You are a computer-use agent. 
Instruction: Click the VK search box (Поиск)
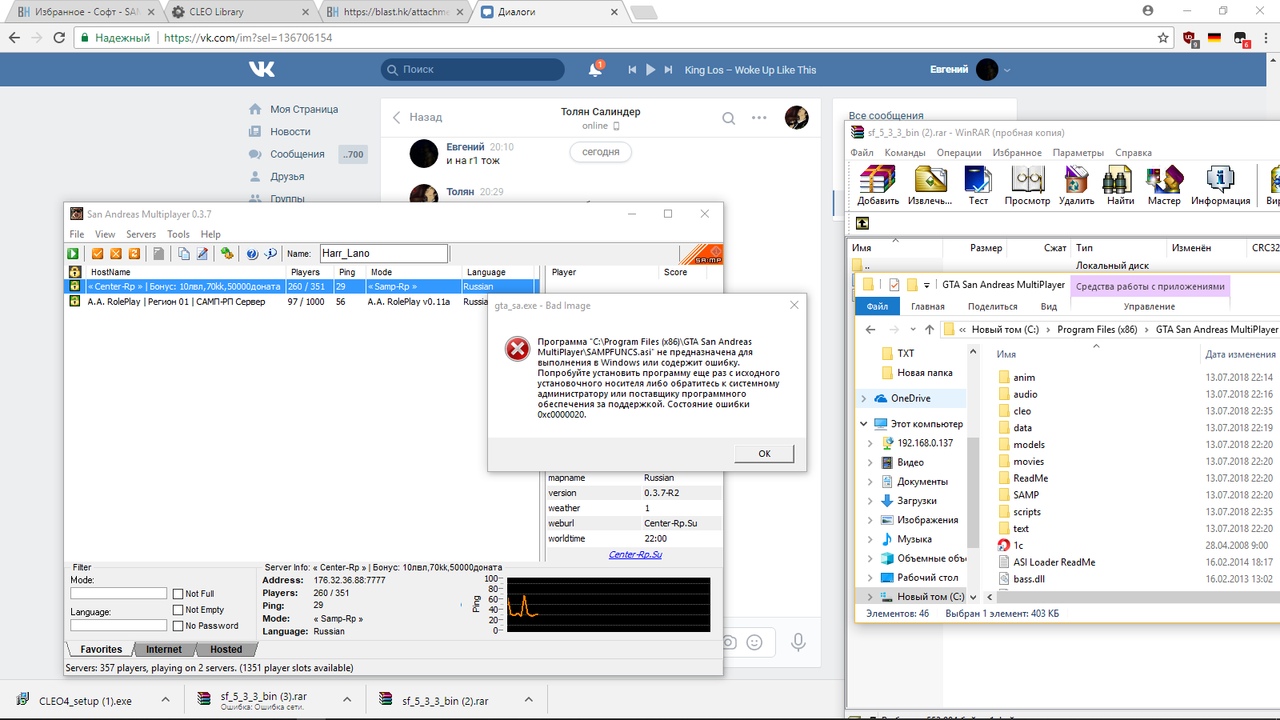[472, 70]
